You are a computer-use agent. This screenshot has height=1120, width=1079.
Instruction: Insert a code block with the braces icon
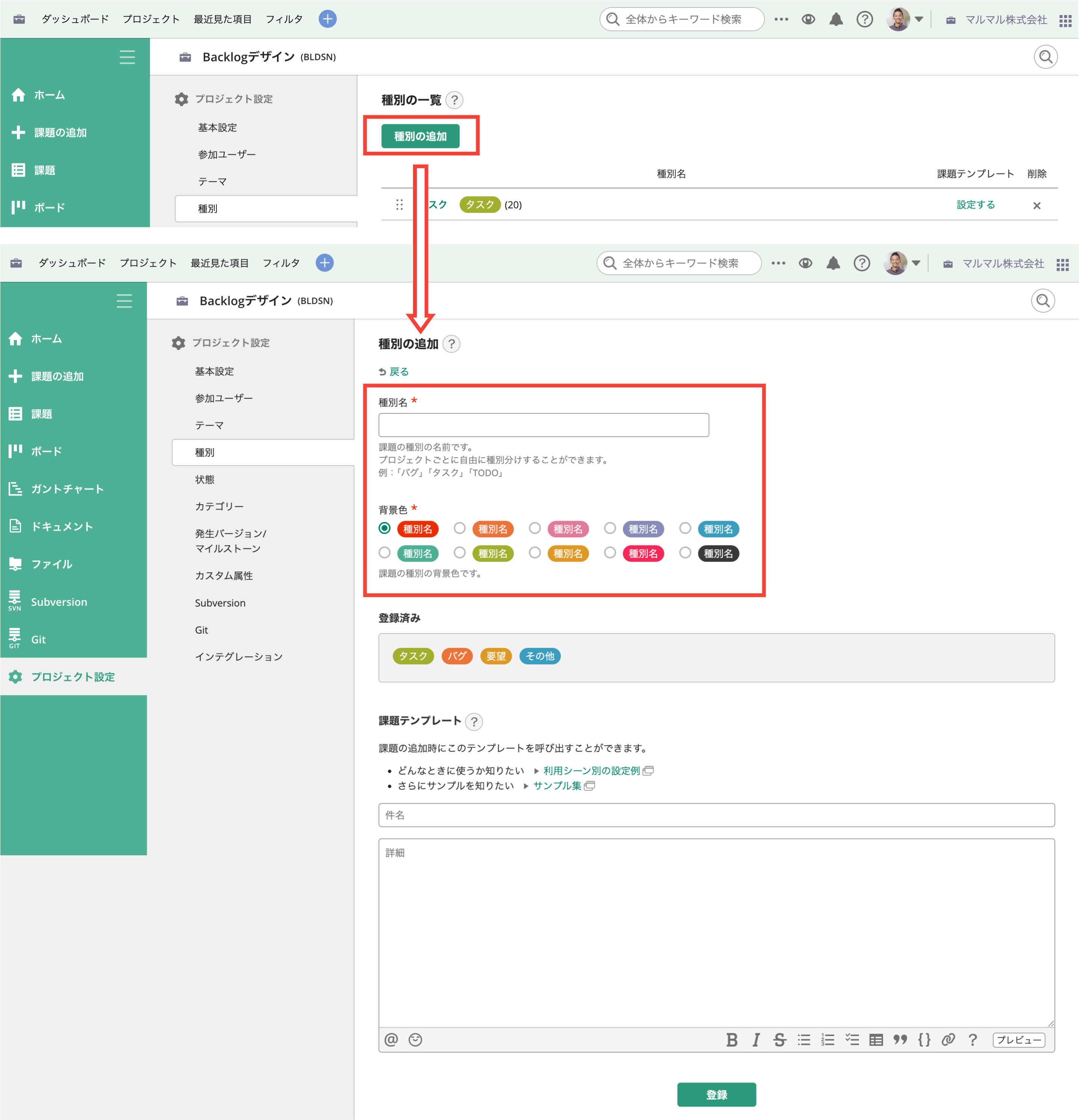pos(924,1040)
